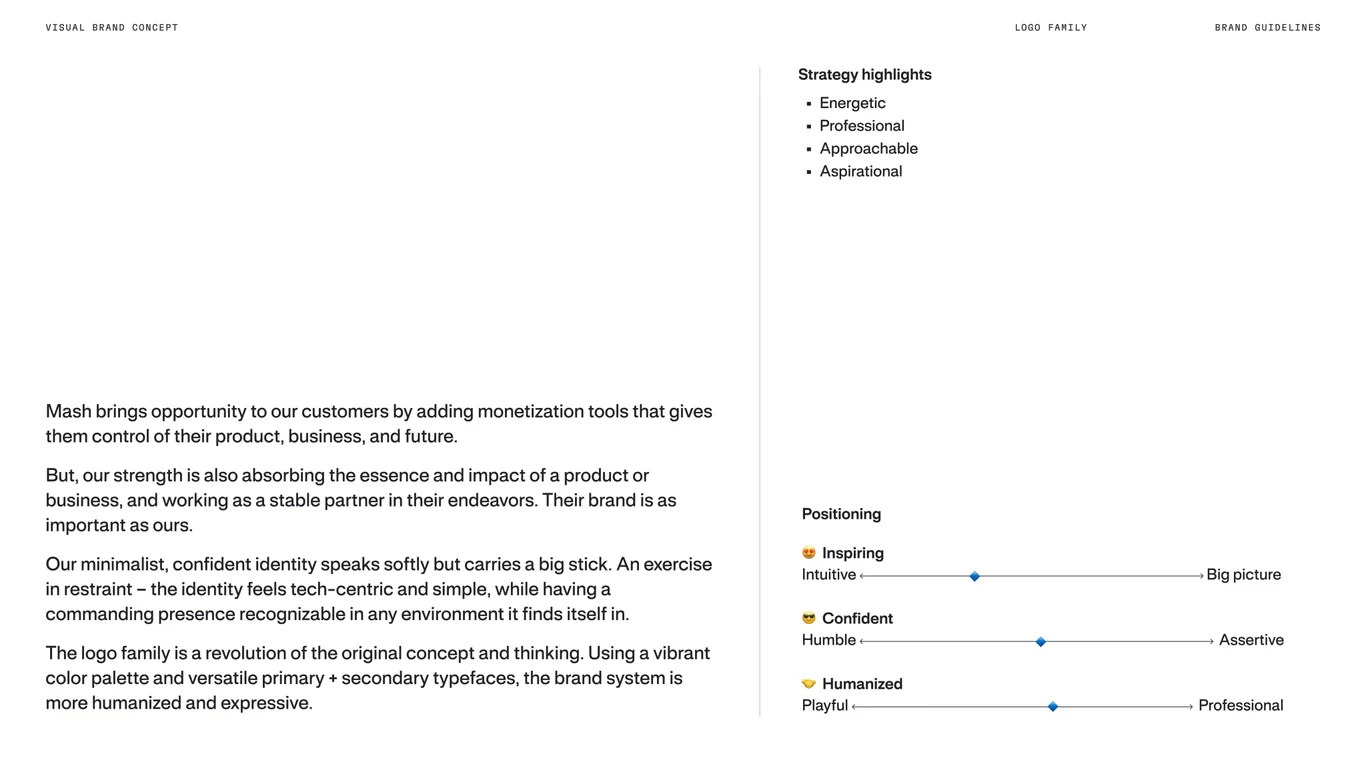Click the sunglasses emoji beside Confident
The height and width of the screenshot is (768, 1366).
[809, 618]
